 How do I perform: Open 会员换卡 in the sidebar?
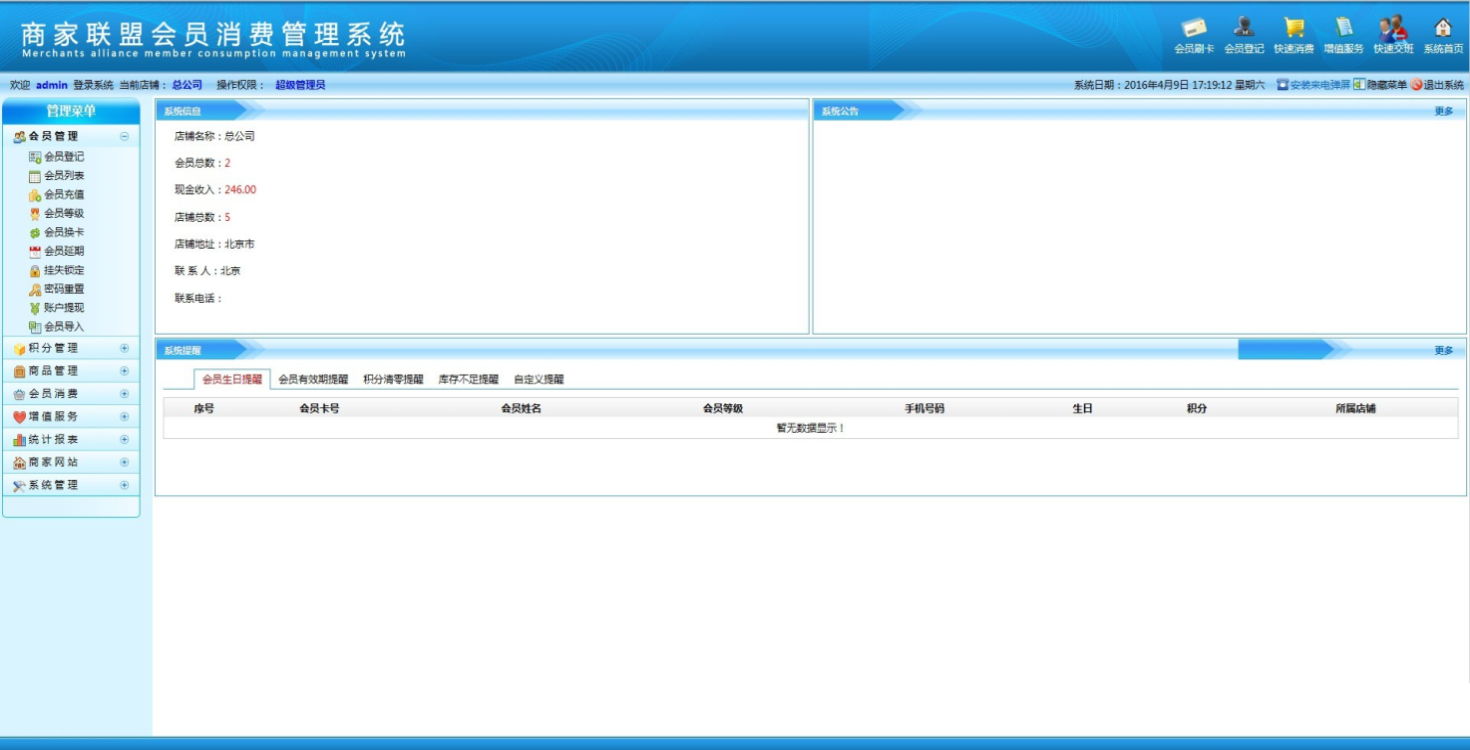click(56, 232)
